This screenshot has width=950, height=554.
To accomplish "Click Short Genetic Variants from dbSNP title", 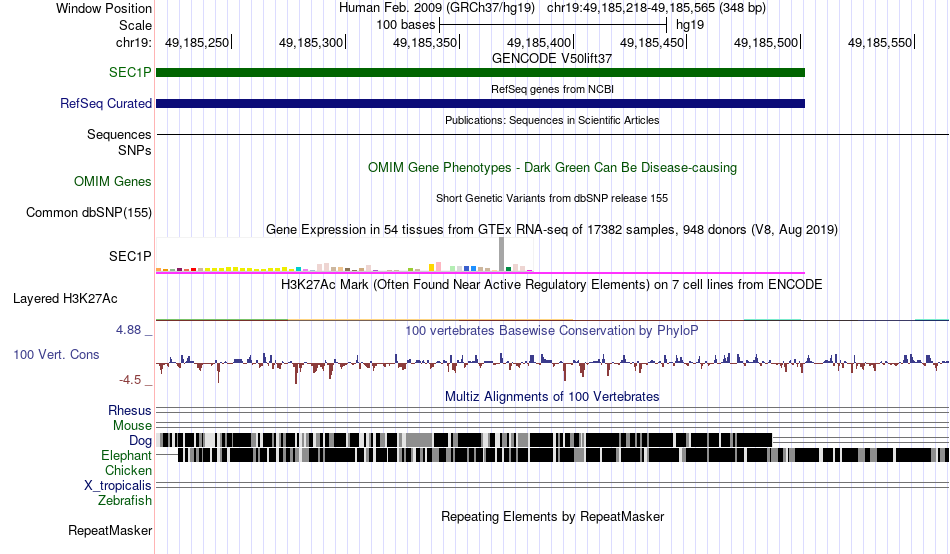I will 552,198.
